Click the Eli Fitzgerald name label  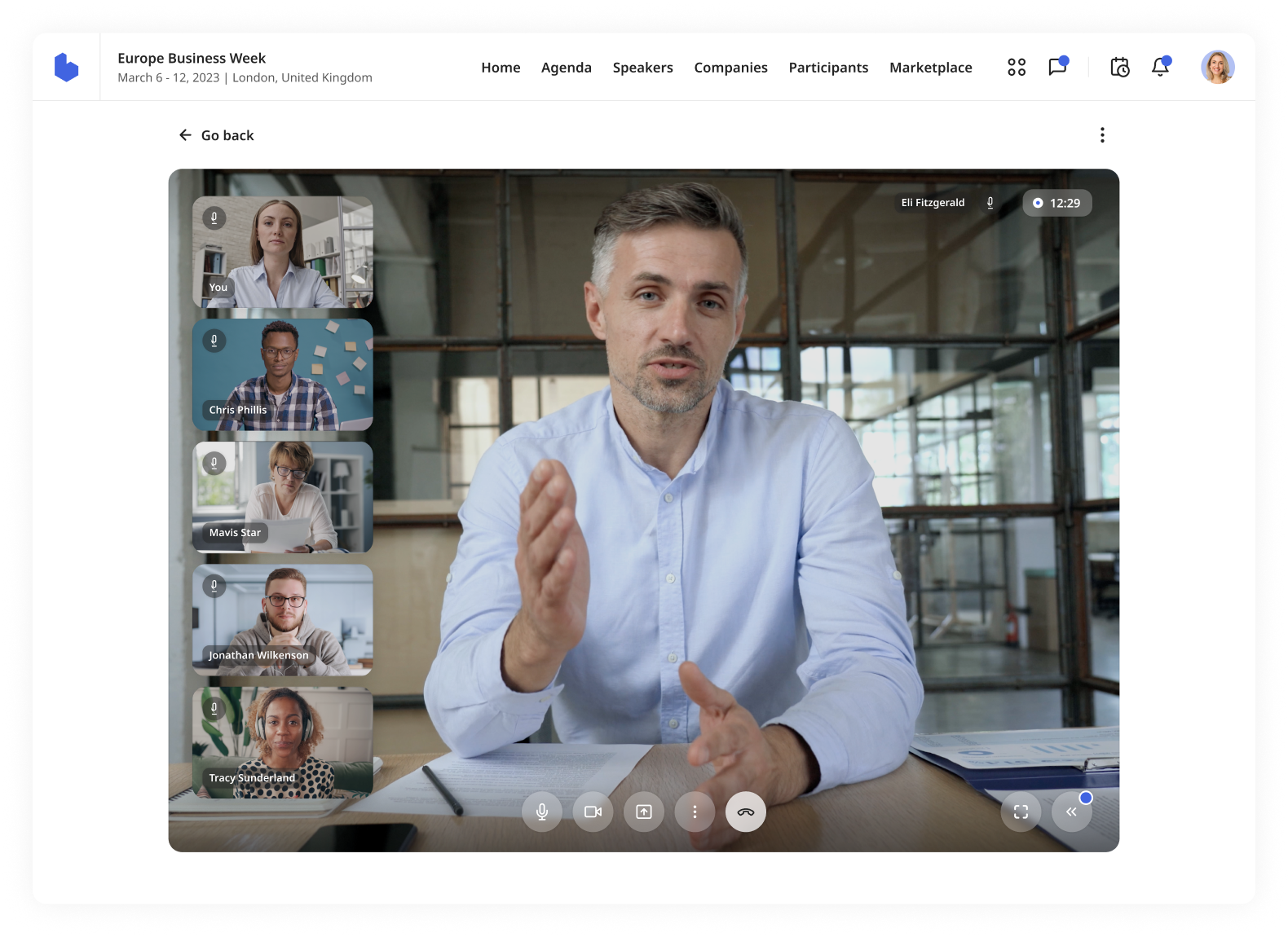933,203
